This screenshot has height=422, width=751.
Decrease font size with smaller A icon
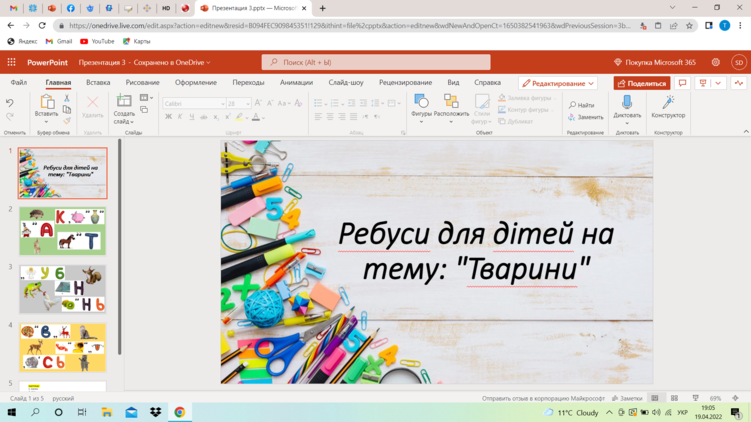tap(270, 103)
